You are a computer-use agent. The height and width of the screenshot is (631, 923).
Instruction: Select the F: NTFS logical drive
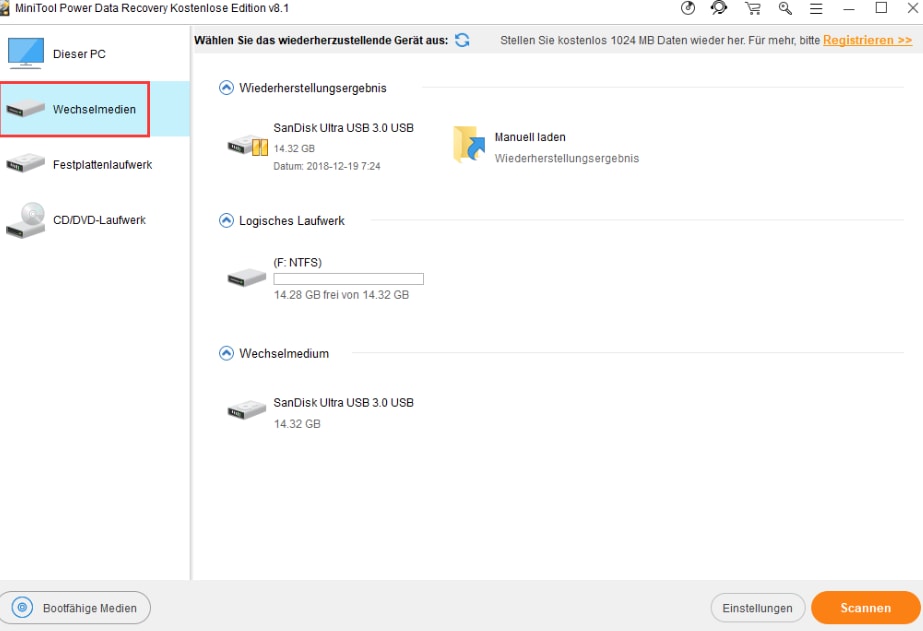[x=318, y=278]
